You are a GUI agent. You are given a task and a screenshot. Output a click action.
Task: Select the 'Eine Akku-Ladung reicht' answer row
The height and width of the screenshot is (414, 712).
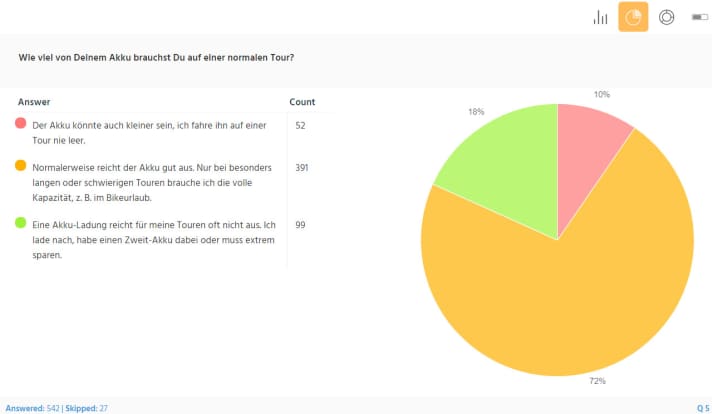(150, 240)
